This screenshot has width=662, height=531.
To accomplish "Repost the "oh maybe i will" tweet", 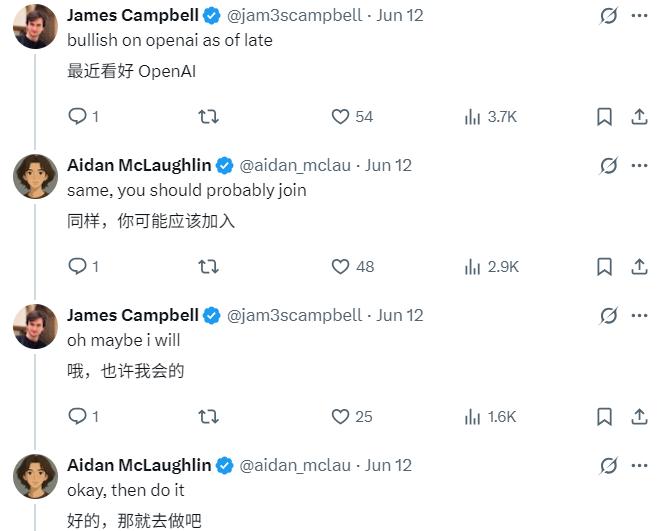I will tap(209, 417).
